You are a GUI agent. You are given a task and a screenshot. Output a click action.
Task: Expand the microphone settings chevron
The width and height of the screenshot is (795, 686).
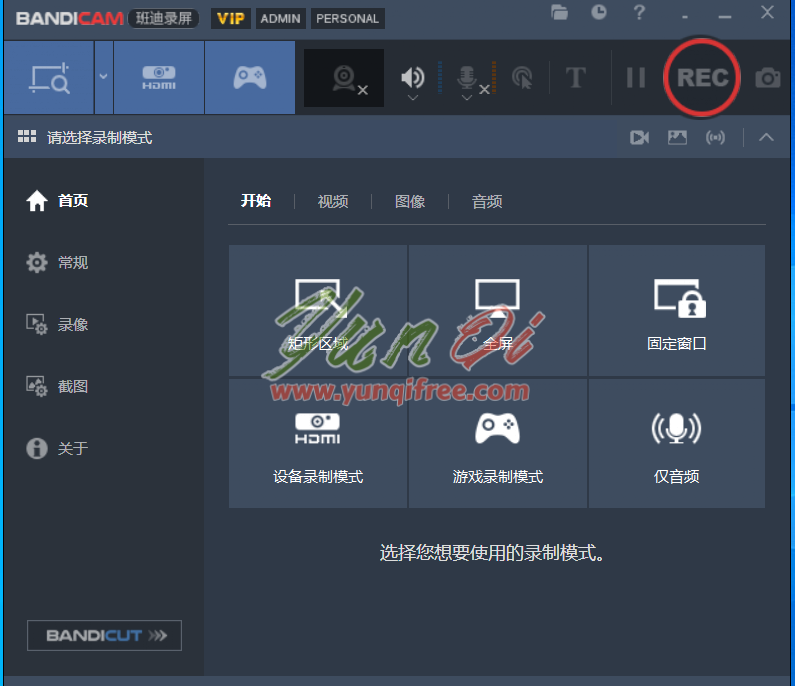(467, 97)
